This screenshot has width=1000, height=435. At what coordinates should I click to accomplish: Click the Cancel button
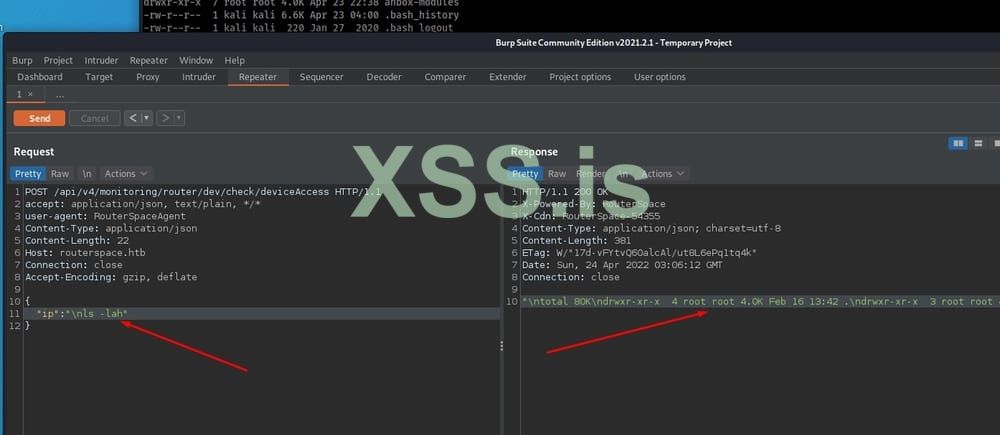[94, 119]
